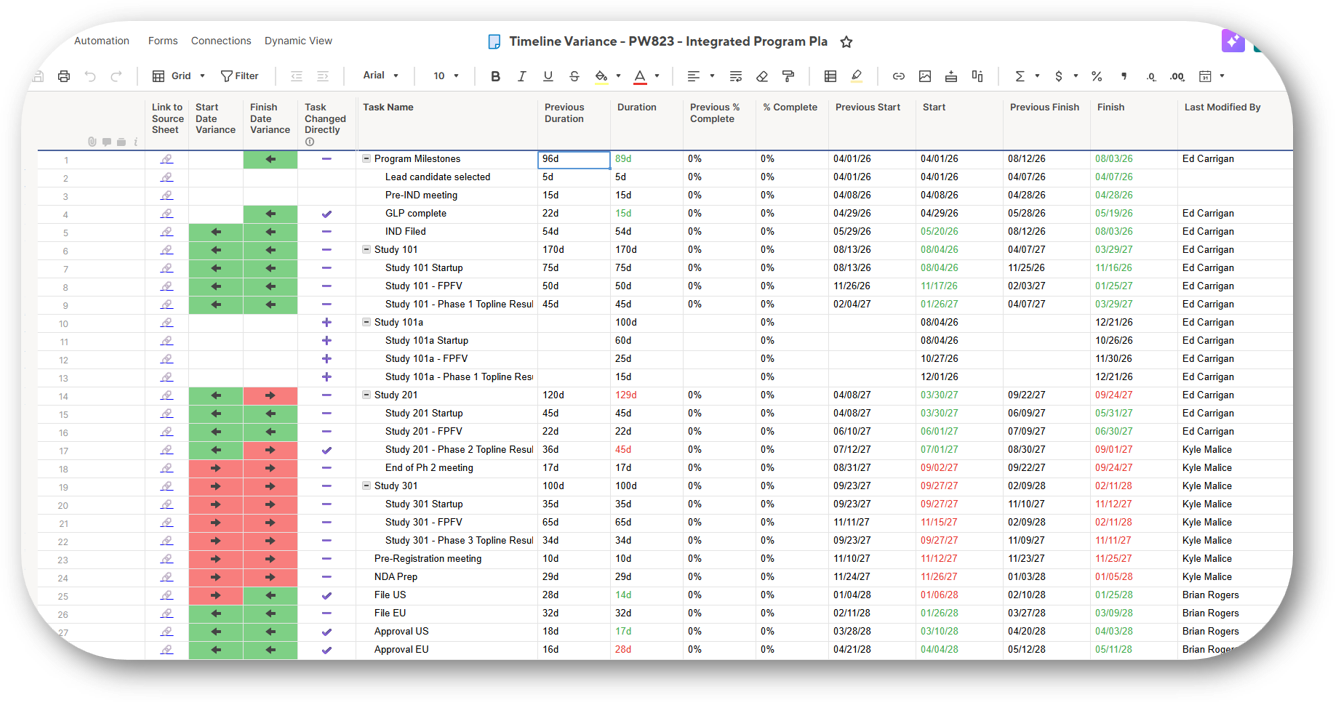Click the source sheet link for Study 101a
The width and height of the screenshot is (1335, 702).
click(x=166, y=323)
